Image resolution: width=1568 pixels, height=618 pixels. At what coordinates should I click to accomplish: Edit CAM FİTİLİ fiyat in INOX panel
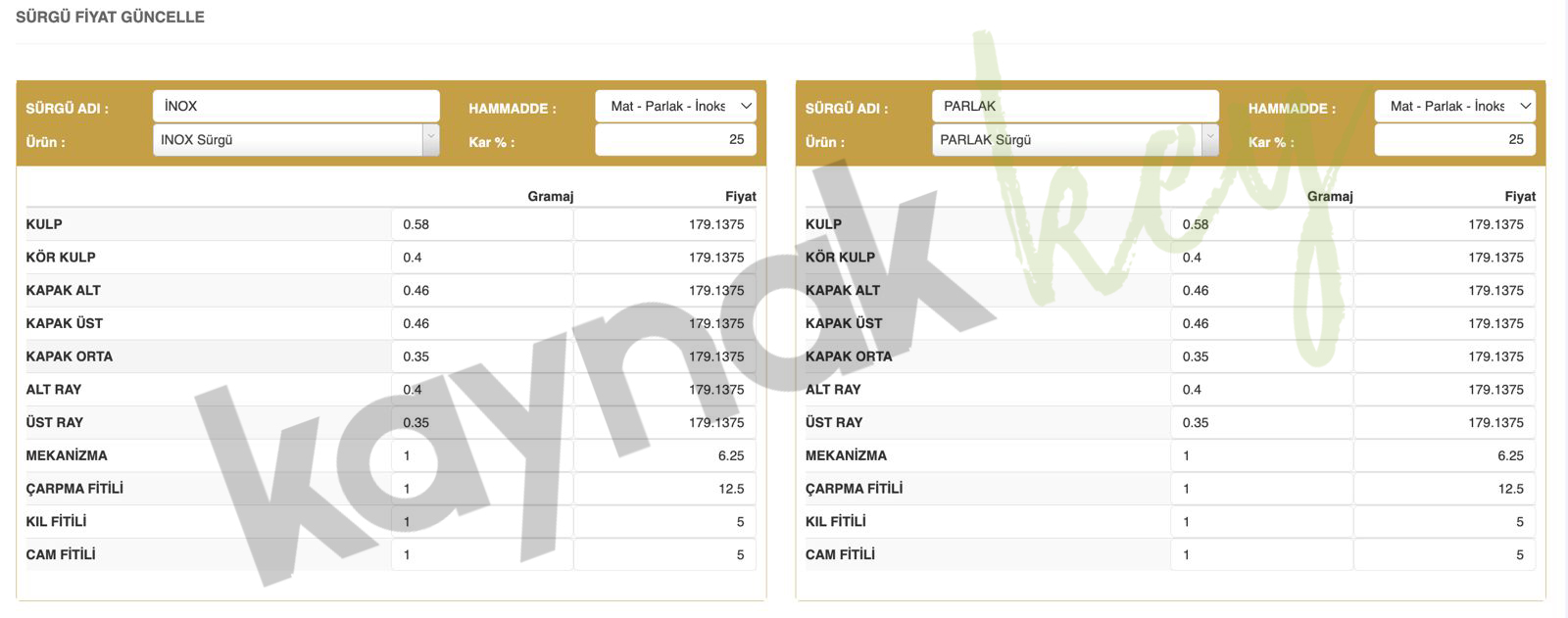point(665,554)
